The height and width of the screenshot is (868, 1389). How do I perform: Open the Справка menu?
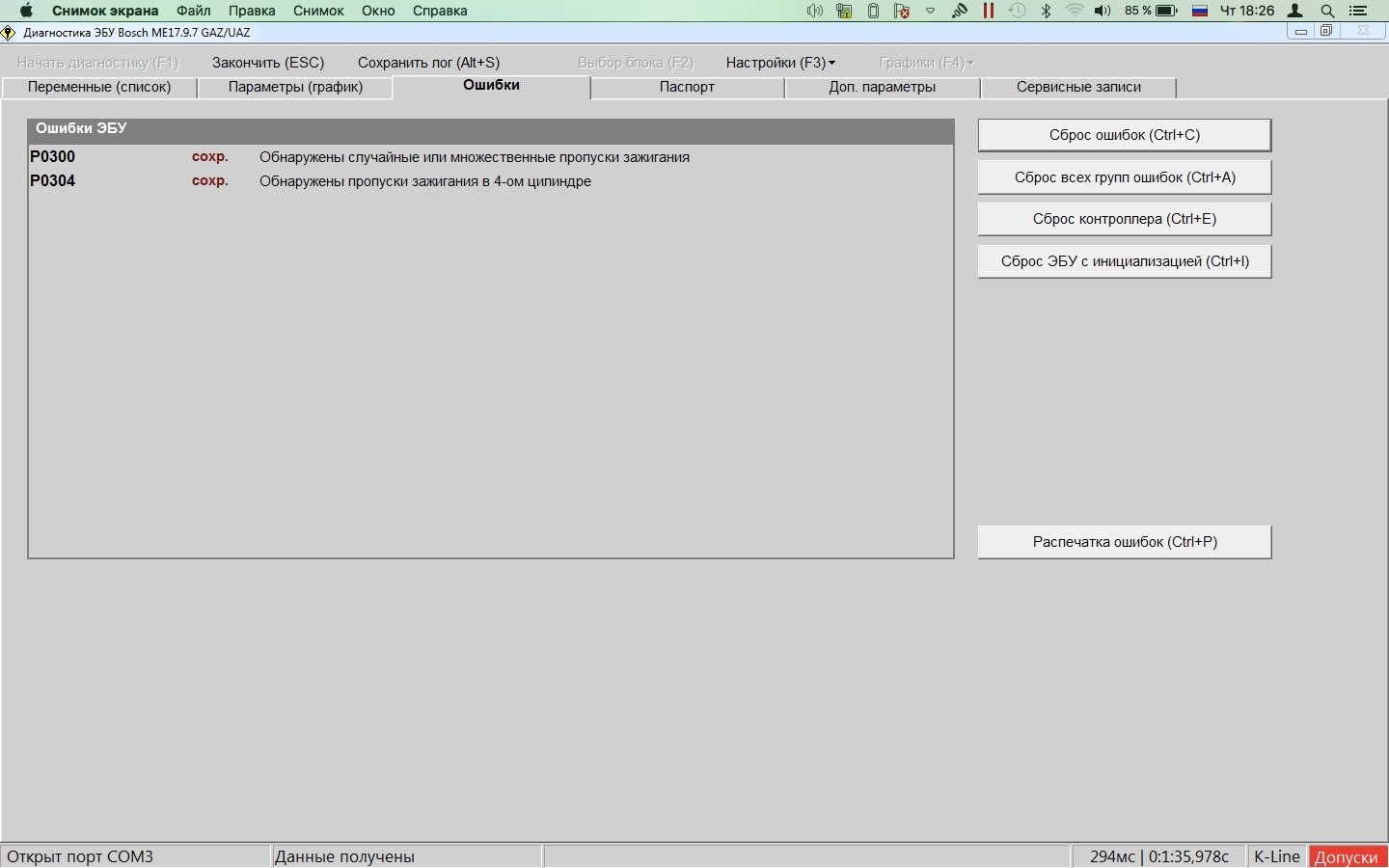click(440, 11)
